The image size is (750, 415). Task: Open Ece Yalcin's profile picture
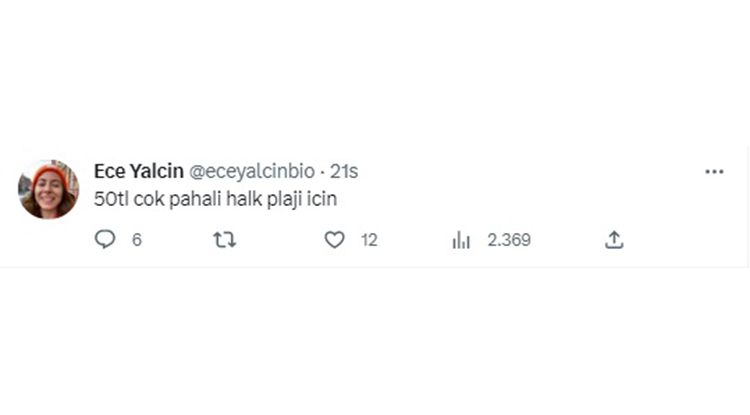(x=48, y=189)
